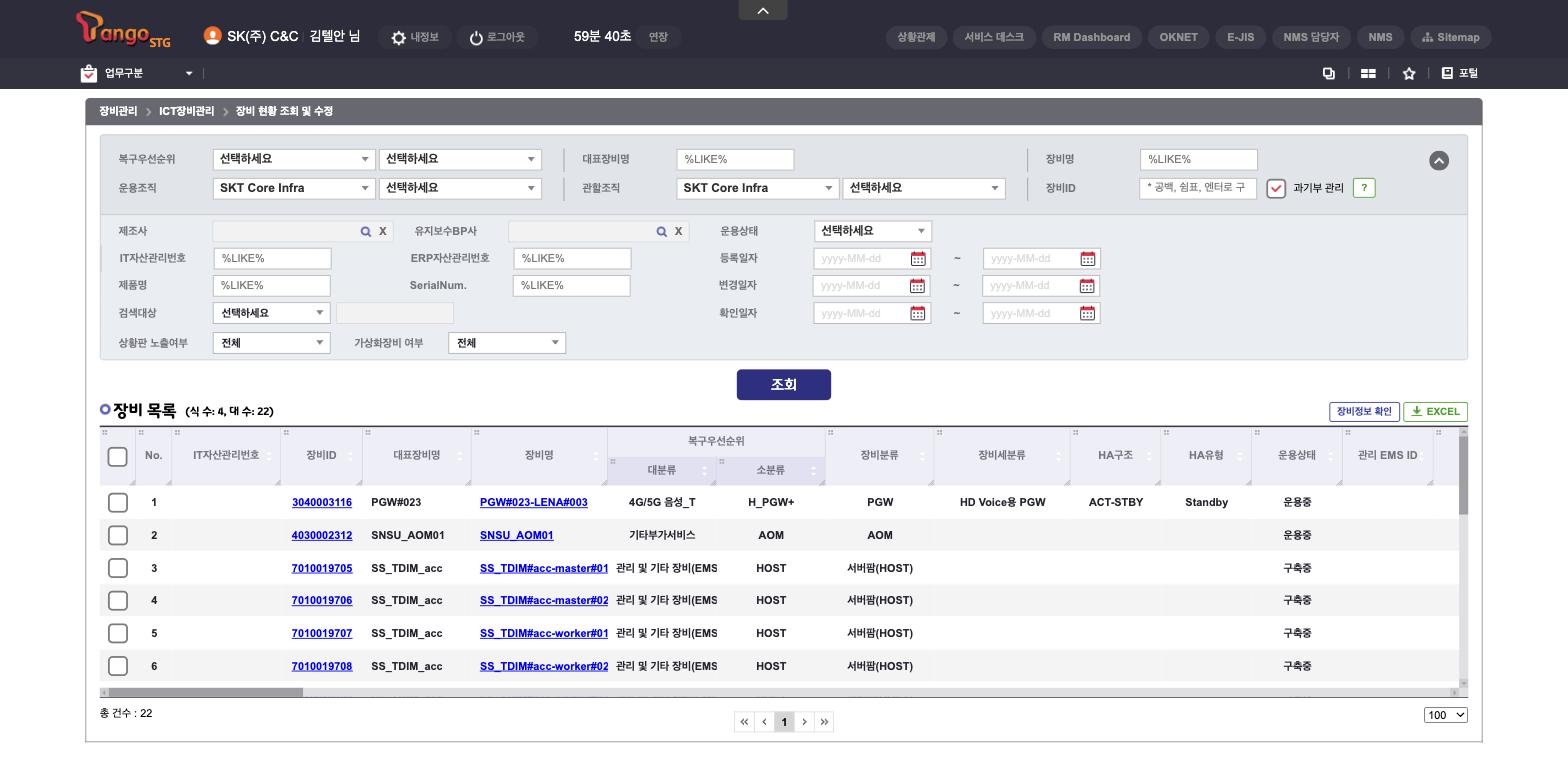
Task: Click the favorites star icon in toolbar
Action: pos(1409,73)
